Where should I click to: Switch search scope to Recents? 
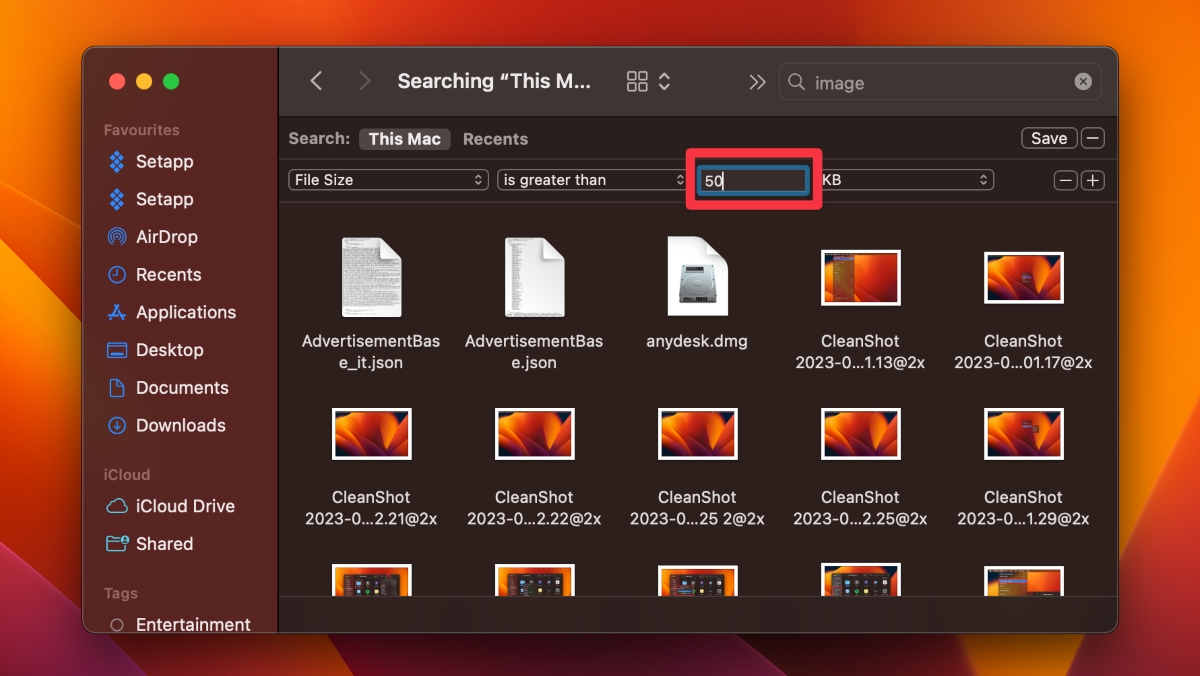[x=495, y=139]
